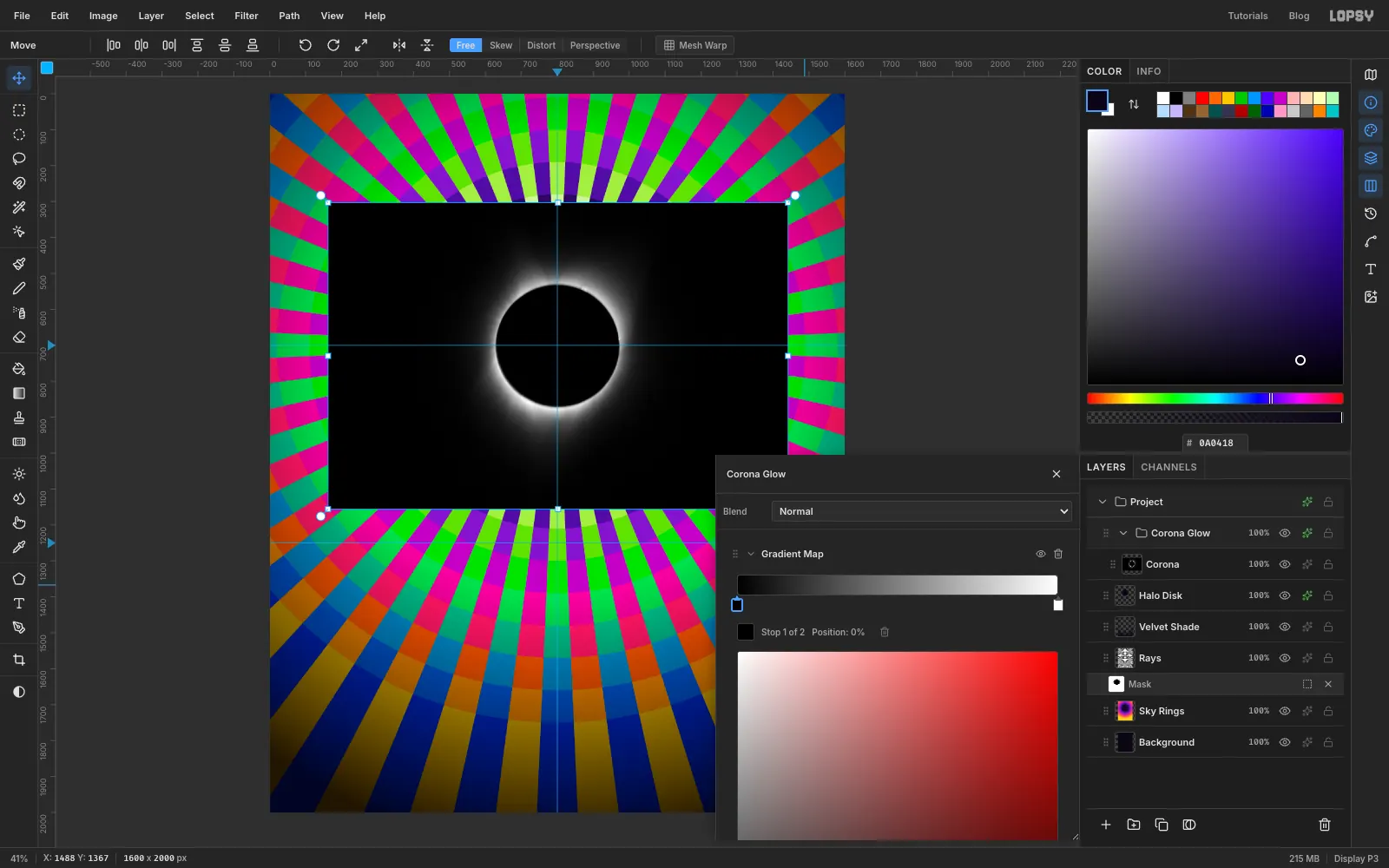Hide the Halo Disk layer
The height and width of the screenshot is (868, 1389).
[1285, 595]
